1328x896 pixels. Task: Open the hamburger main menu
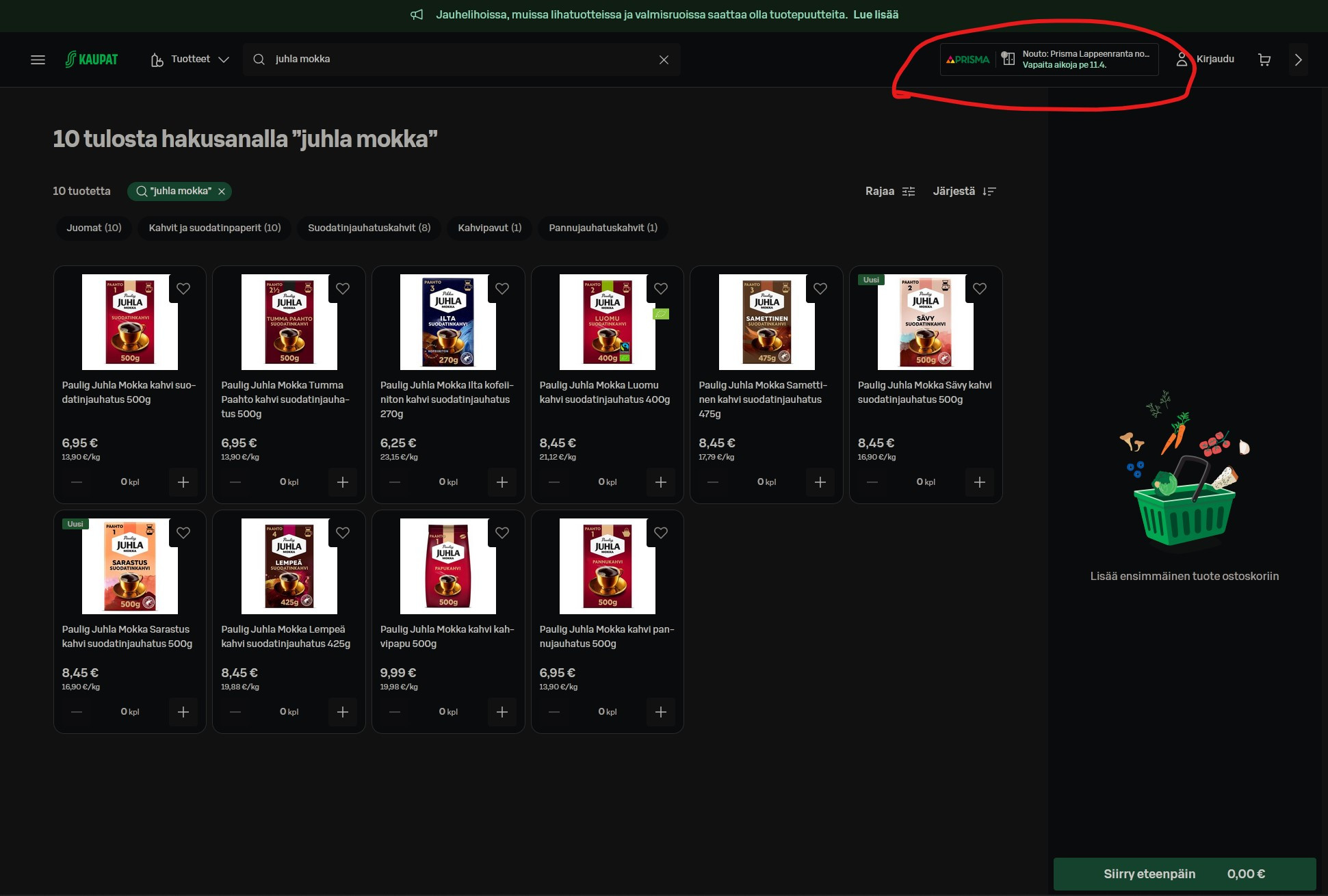38,60
